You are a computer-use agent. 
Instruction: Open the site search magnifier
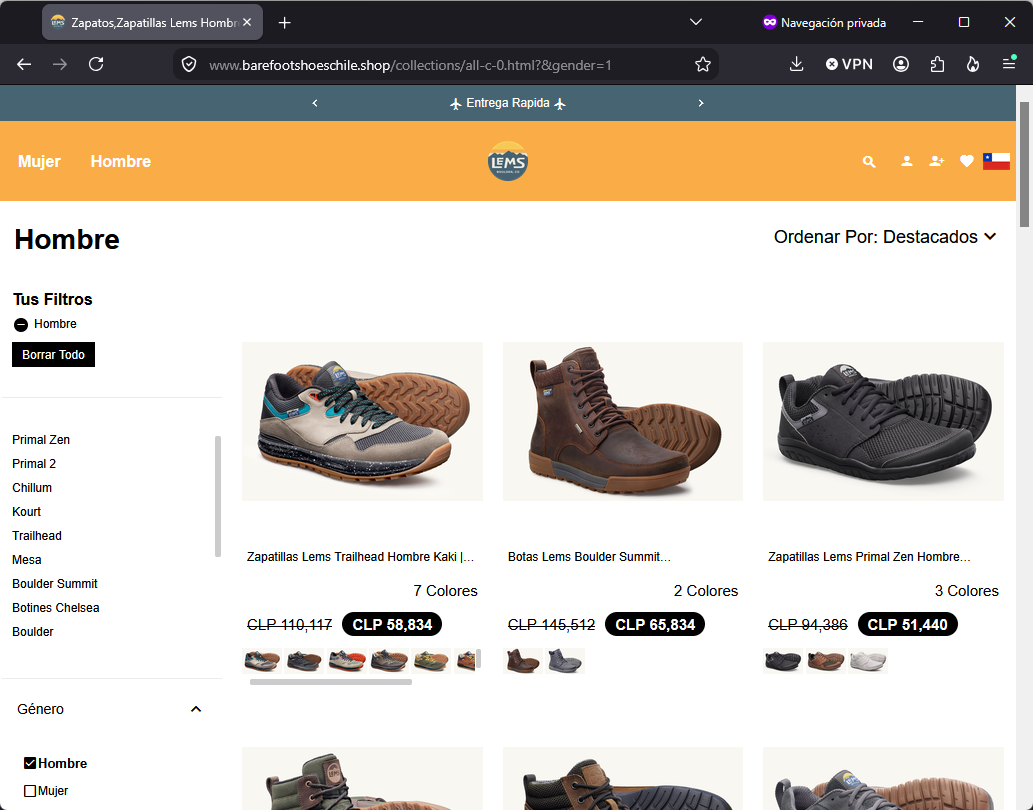[869, 161]
